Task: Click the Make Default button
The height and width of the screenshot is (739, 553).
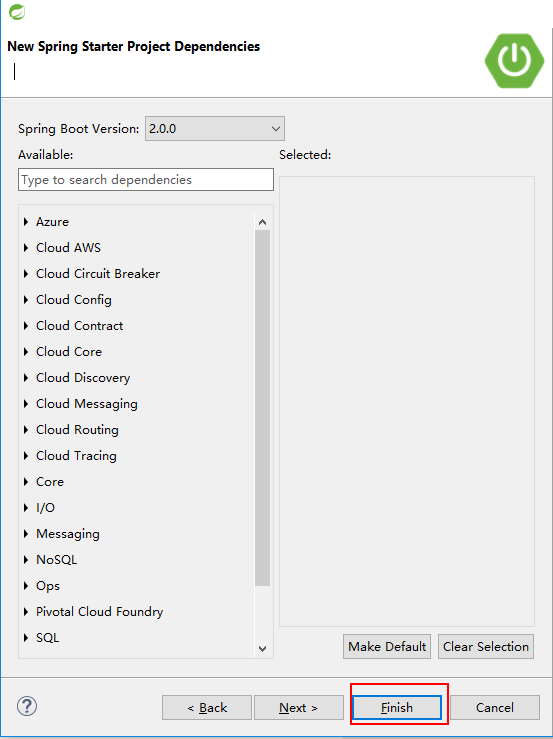Action: click(x=387, y=647)
